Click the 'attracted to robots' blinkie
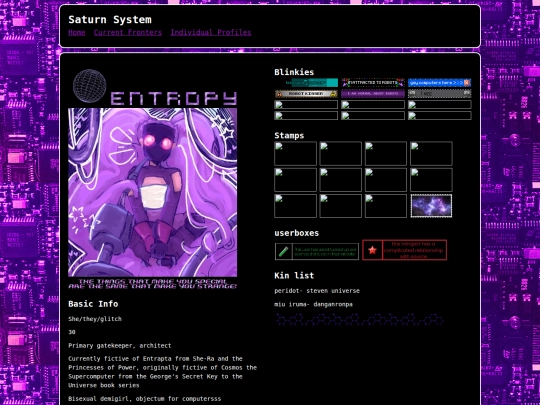The image size is (540, 405). 373,83
